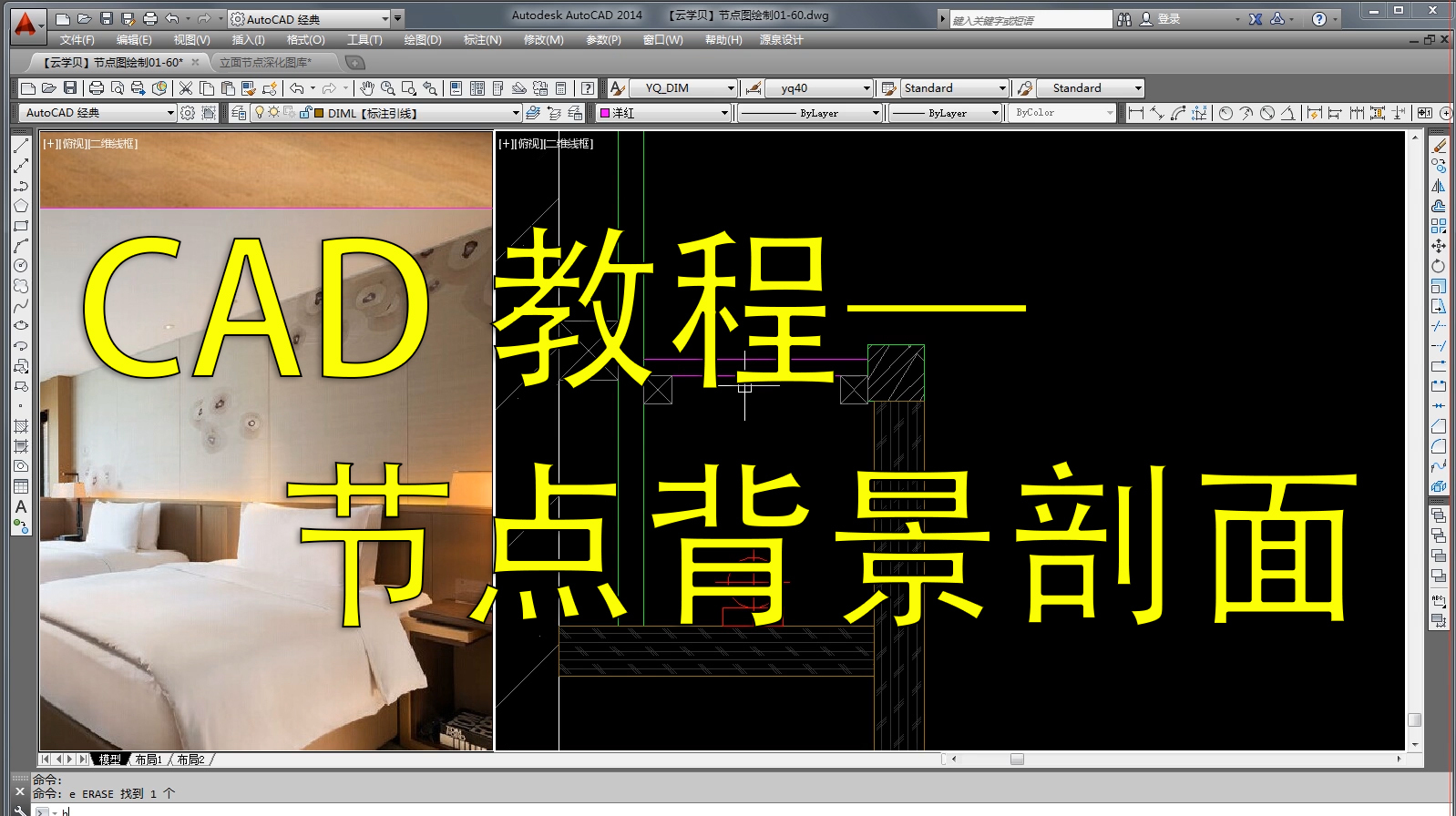The height and width of the screenshot is (816, 1456).
Task: Open the 修改(M) menu
Action: point(543,40)
